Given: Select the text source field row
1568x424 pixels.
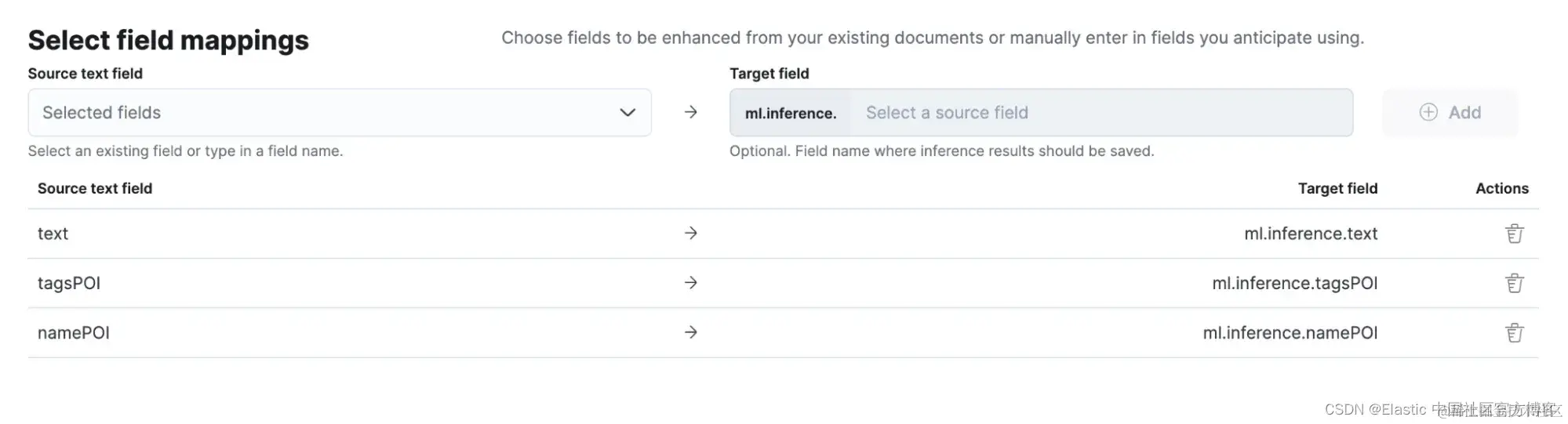Looking at the screenshot, I should click(x=53, y=234).
